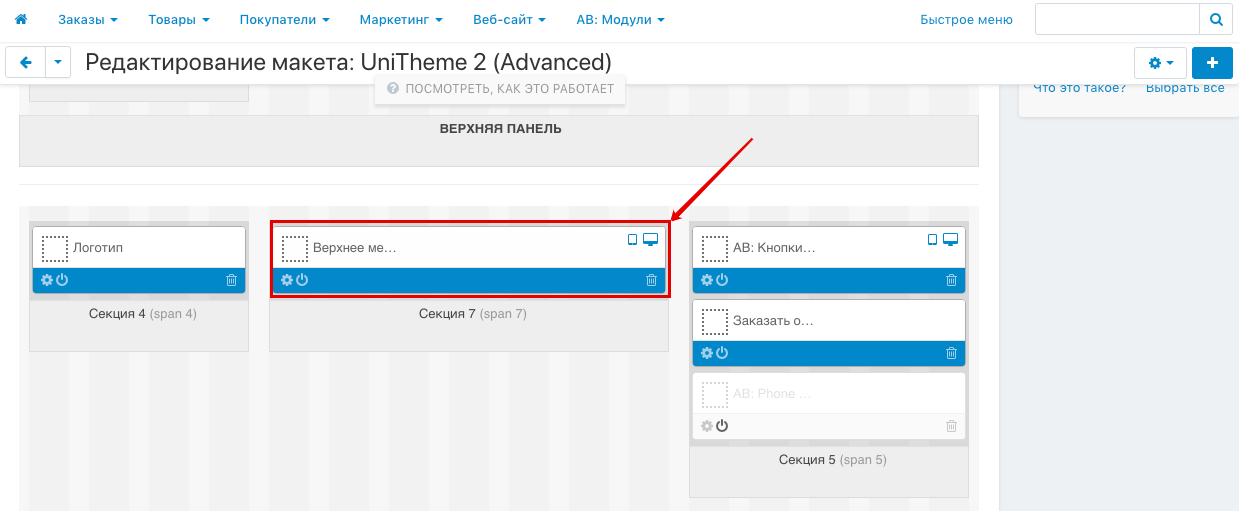Toggle power switch on Верхнее меню block
This screenshot has width=1239, height=511.
(x=302, y=280)
